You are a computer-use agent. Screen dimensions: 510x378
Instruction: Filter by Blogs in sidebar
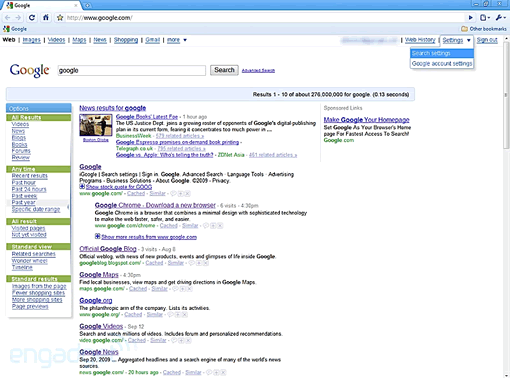[19, 138]
